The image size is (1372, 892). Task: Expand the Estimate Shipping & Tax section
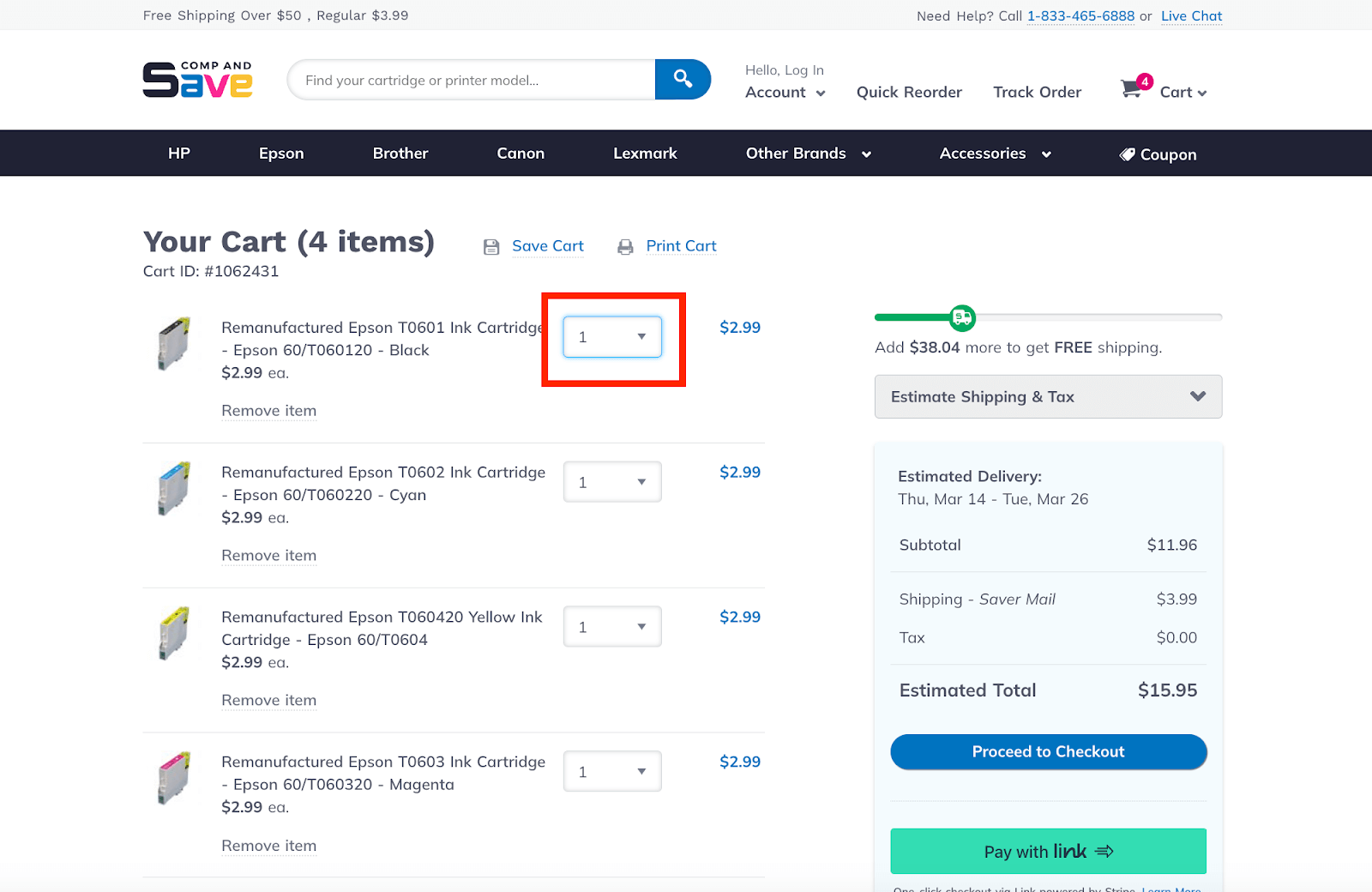point(1047,396)
